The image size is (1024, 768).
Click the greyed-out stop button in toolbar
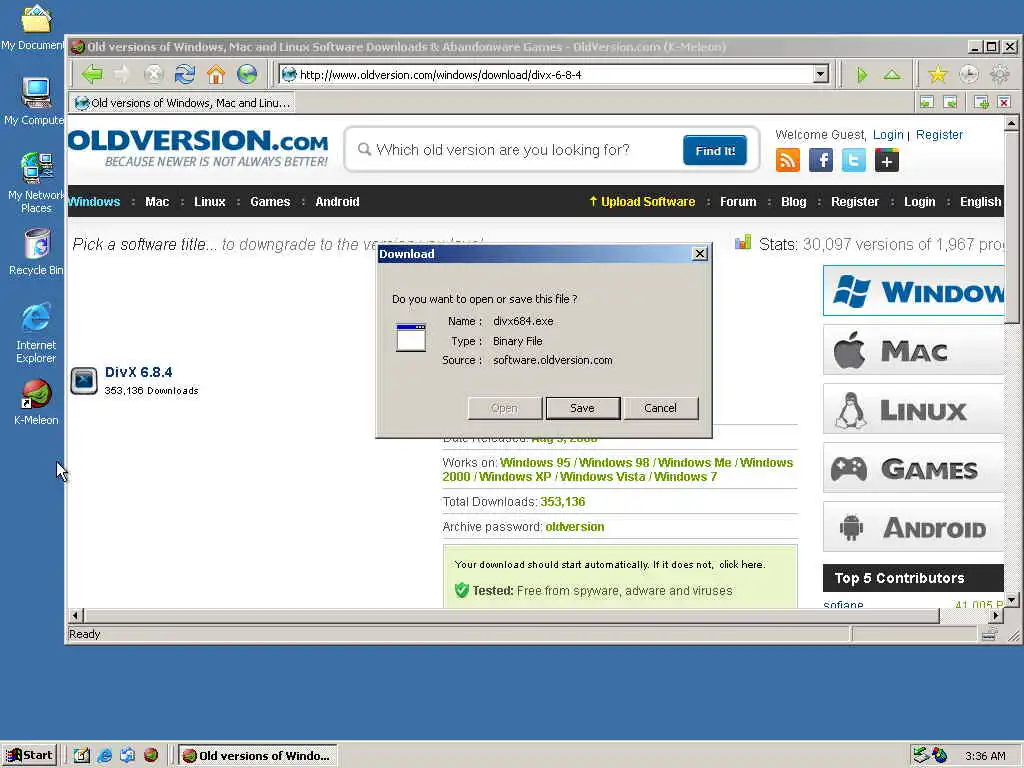pyautogui.click(x=153, y=74)
